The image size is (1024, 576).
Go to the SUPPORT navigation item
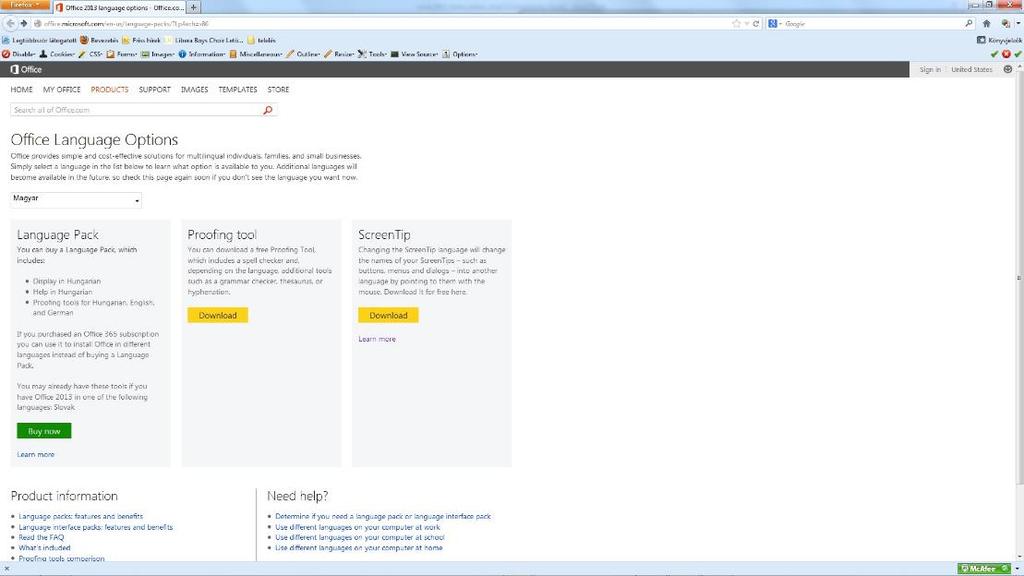pyautogui.click(x=154, y=89)
